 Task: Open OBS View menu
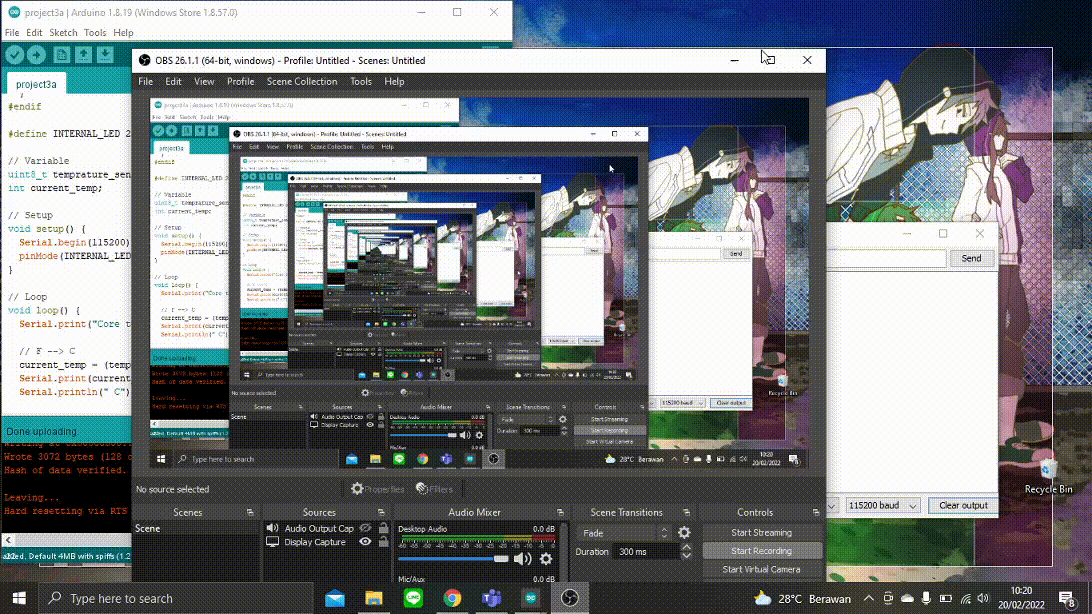(x=204, y=81)
